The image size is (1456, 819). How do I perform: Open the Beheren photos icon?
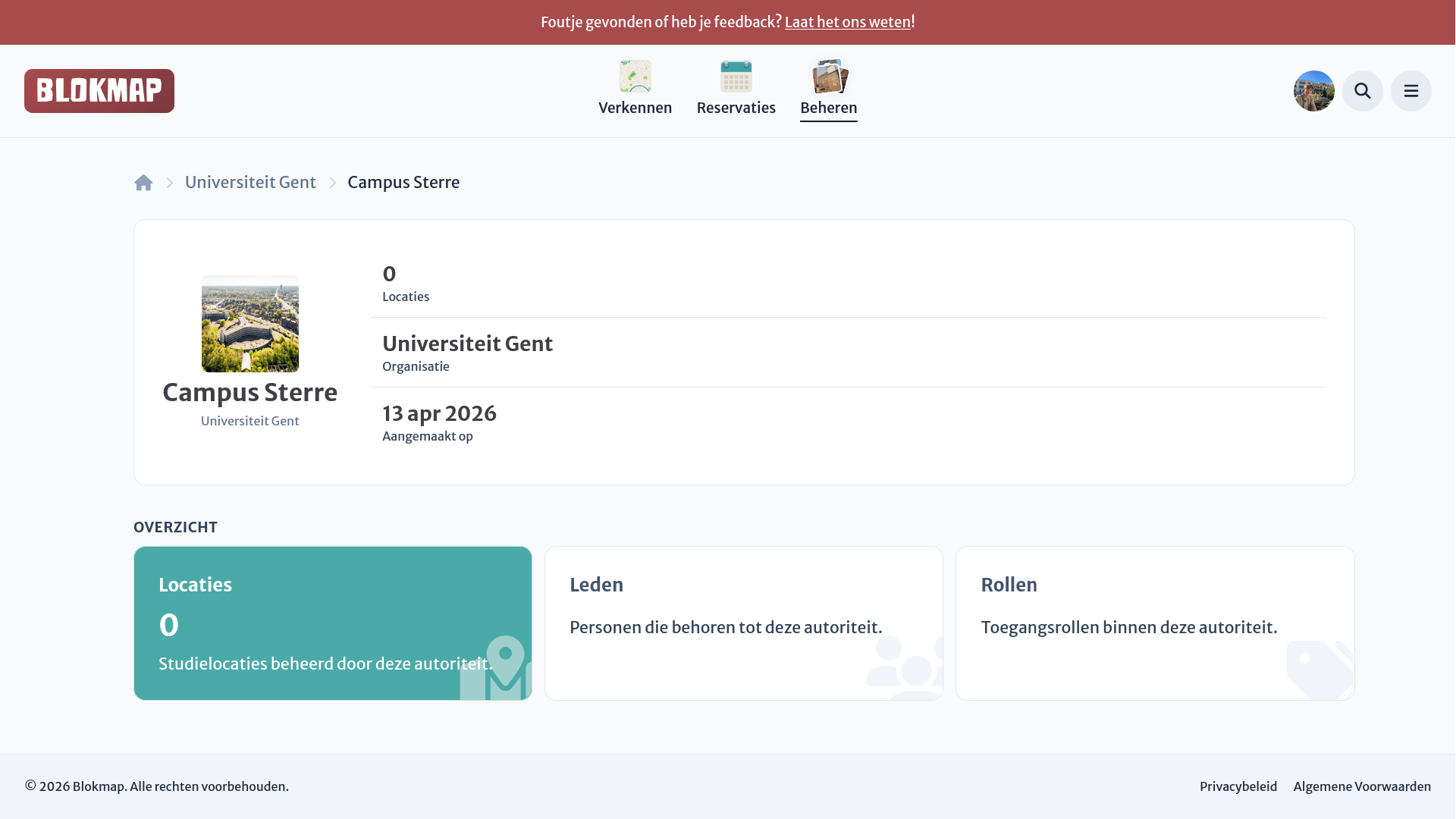pos(830,77)
